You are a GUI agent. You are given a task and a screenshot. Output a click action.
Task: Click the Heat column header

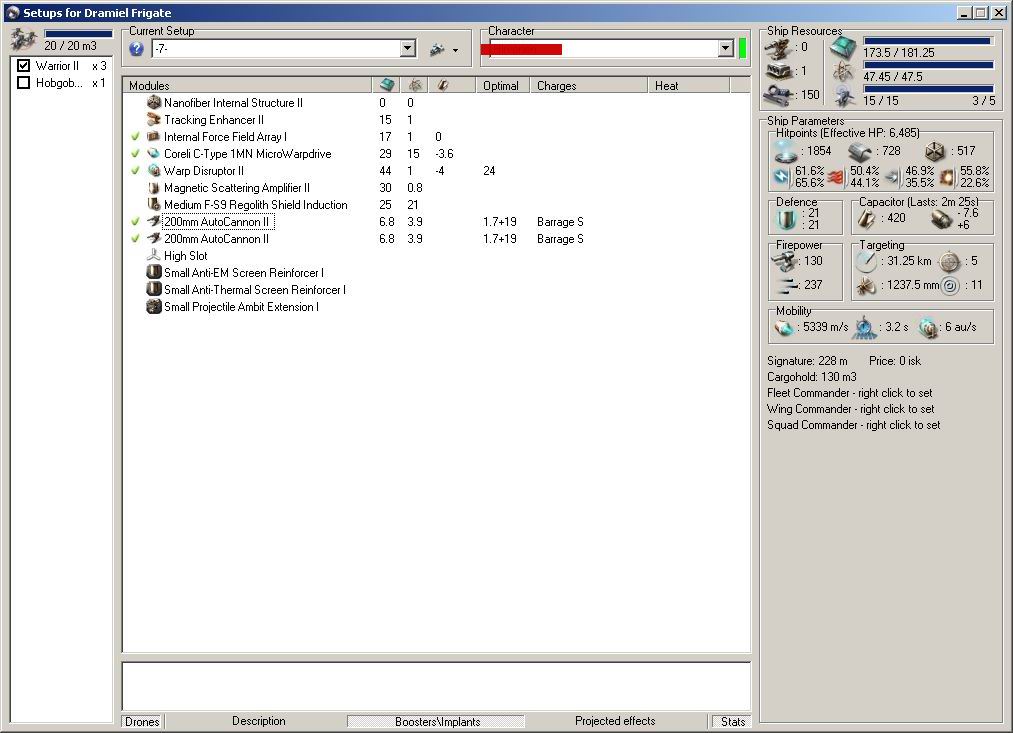[689, 85]
